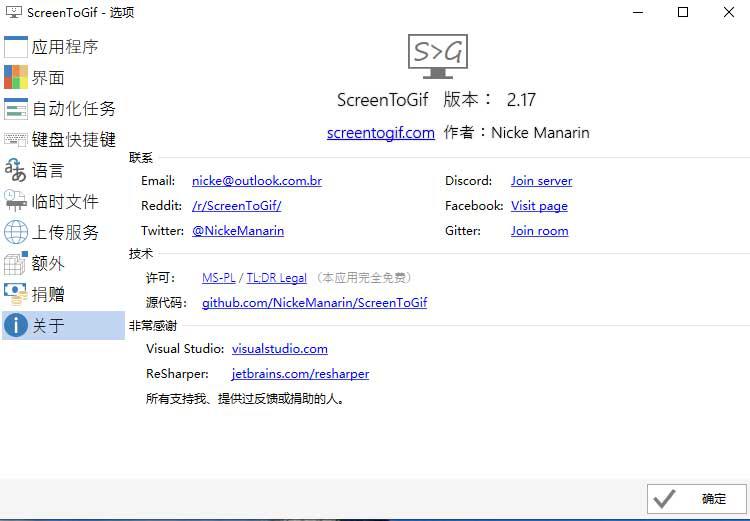
Task: Open the TL;DR Legal link
Action: pyautogui.click(x=276, y=277)
